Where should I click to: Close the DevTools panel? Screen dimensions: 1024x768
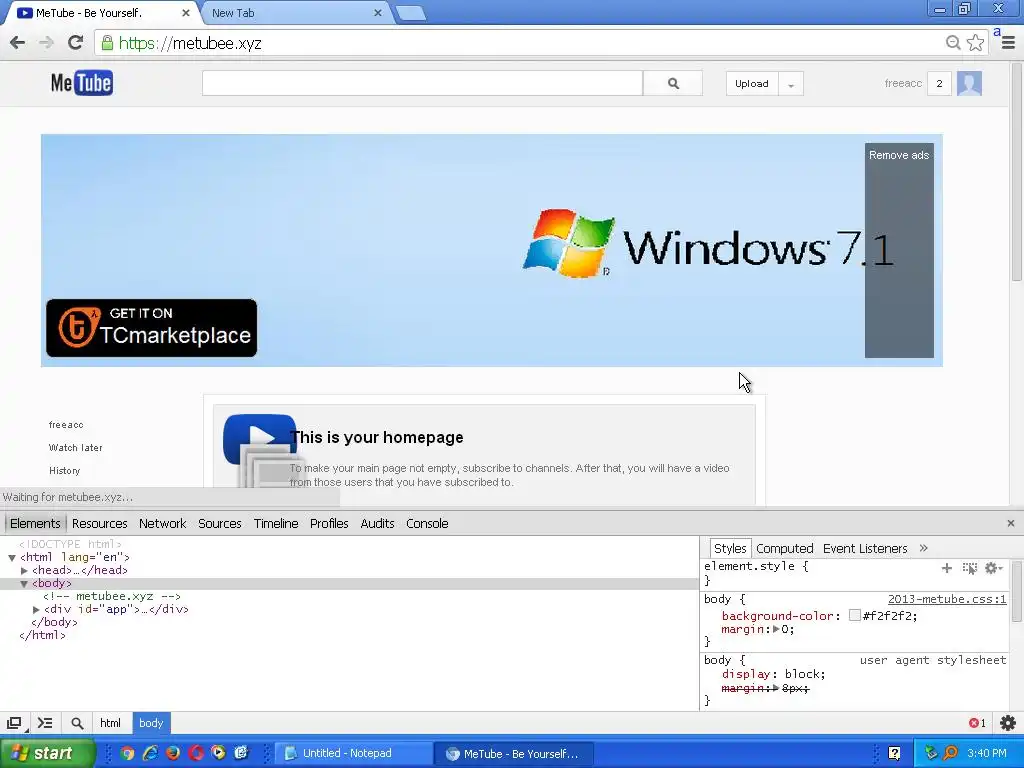(1010, 523)
